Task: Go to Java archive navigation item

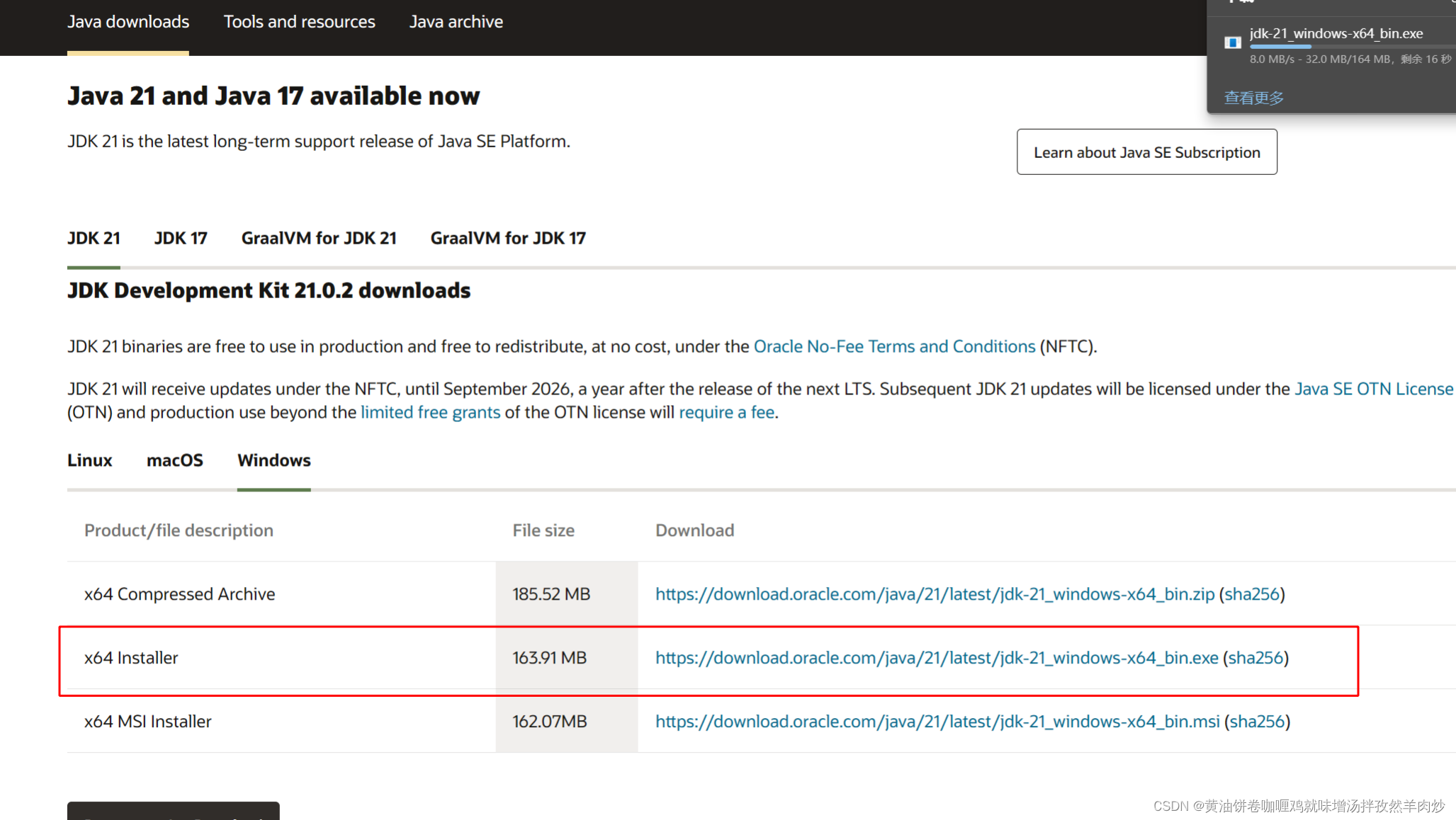Action: pyautogui.click(x=456, y=22)
